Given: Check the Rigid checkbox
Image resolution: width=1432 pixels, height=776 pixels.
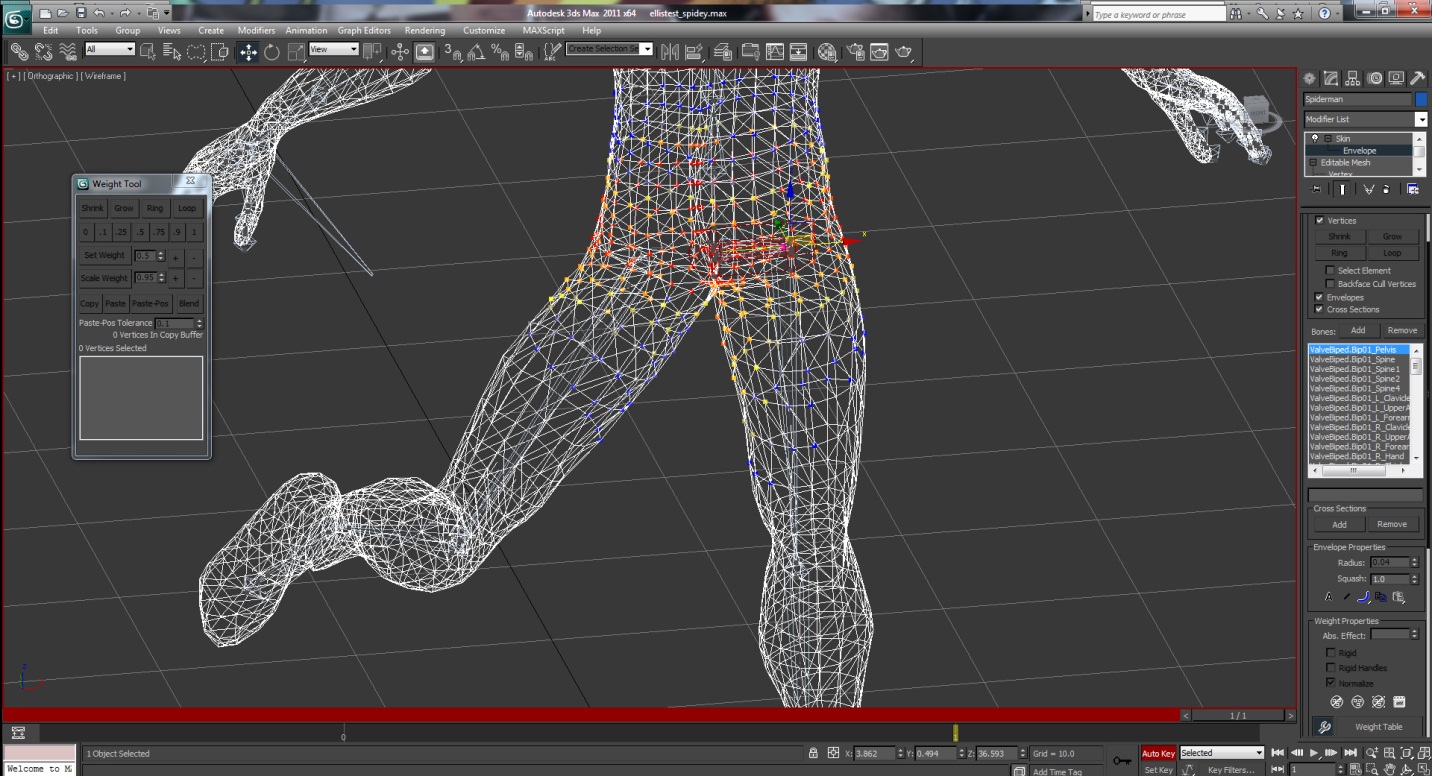Looking at the screenshot, I should 1330,653.
